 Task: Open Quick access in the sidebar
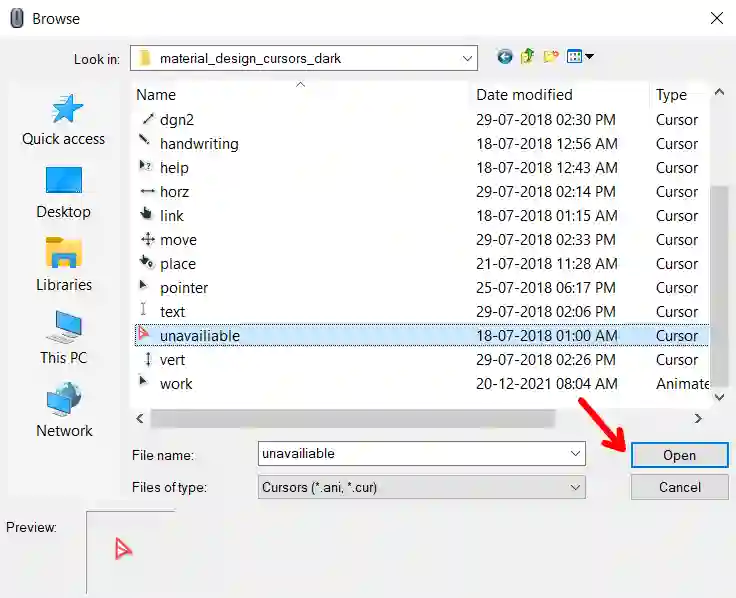64,120
